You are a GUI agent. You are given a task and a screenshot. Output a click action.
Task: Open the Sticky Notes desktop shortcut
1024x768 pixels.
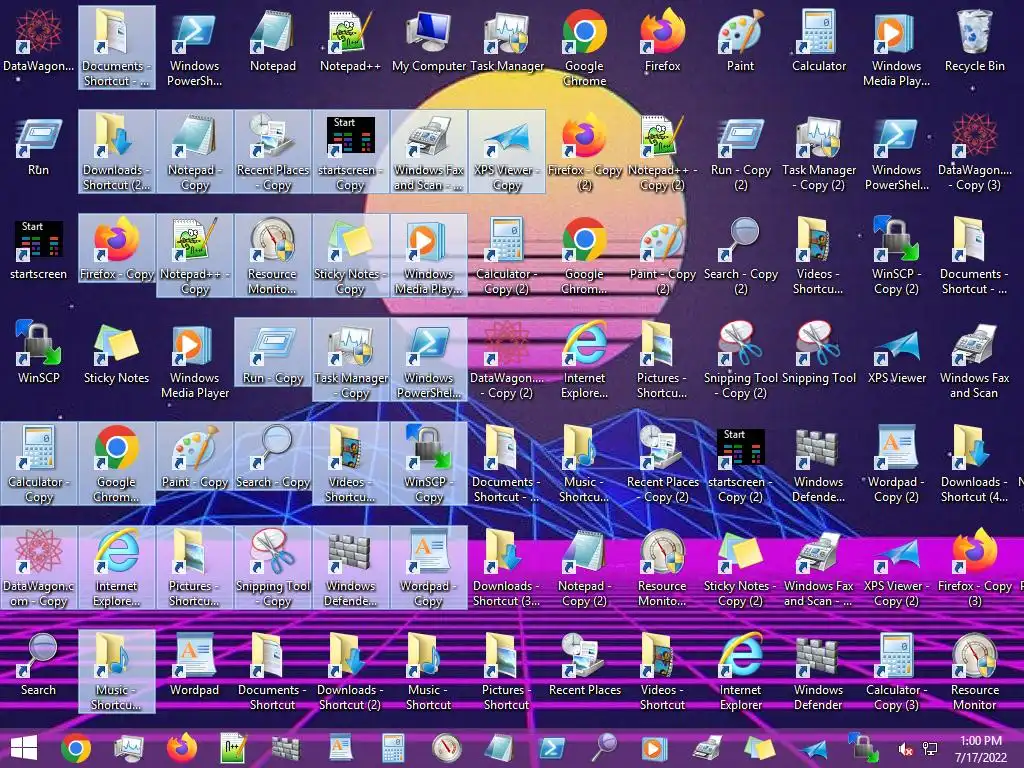point(116,353)
